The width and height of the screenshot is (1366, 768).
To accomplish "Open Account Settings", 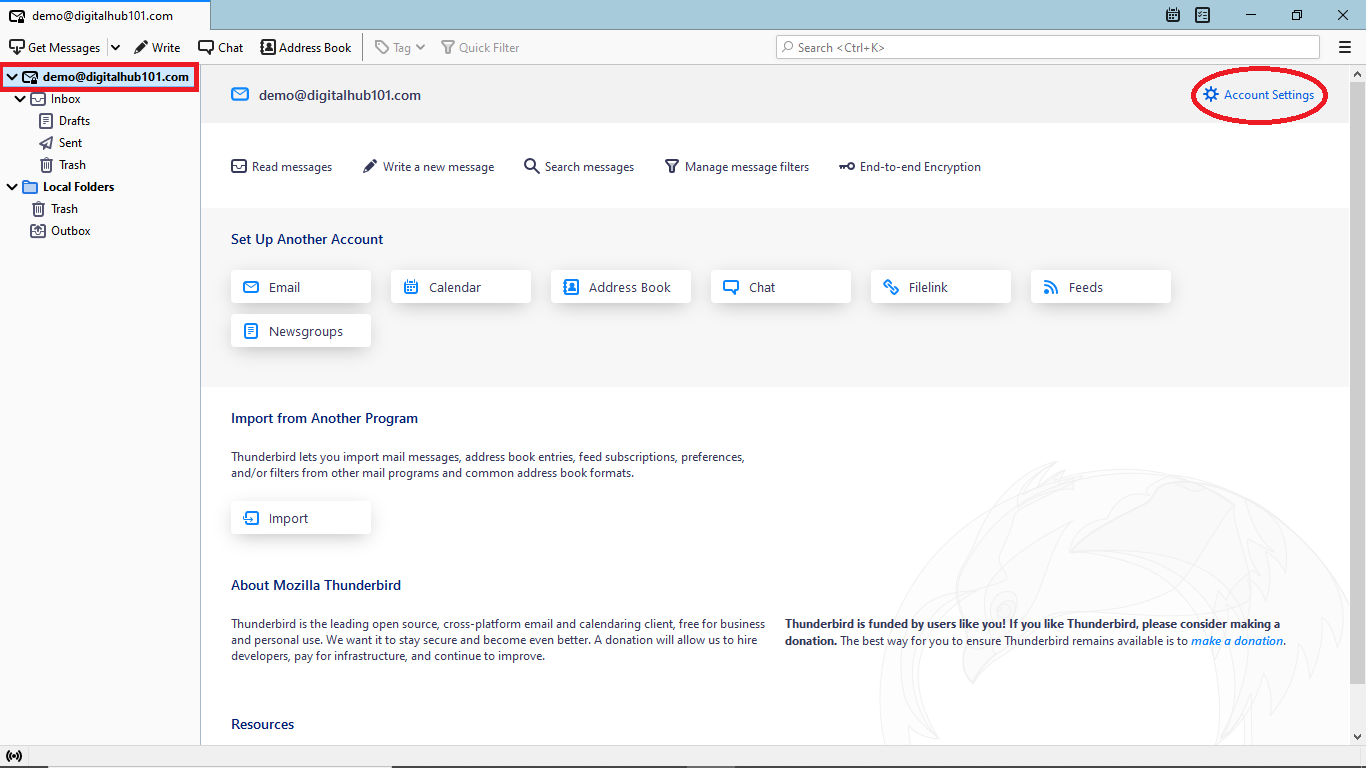I will (1259, 95).
